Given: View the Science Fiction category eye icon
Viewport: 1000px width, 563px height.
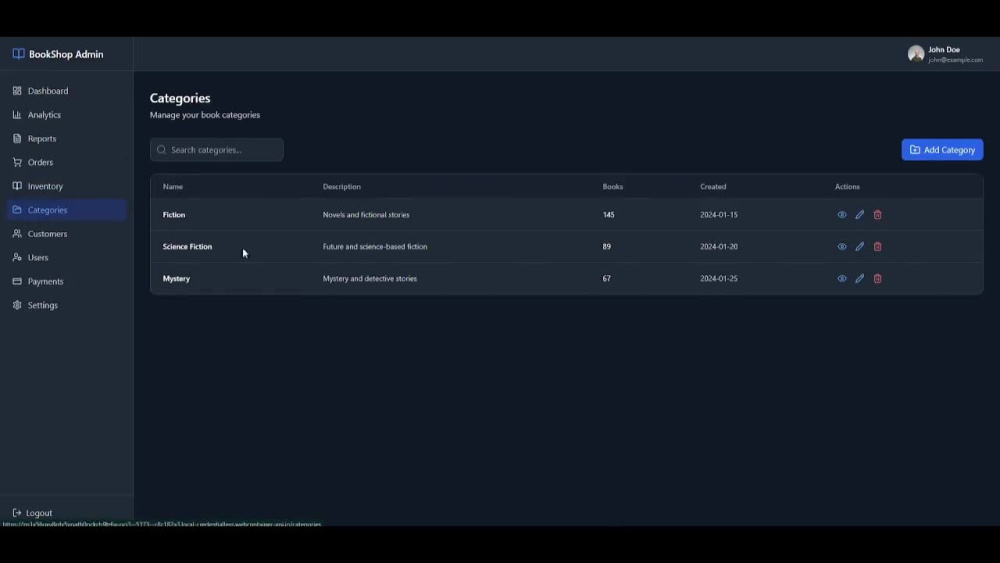Looking at the screenshot, I should tap(842, 247).
